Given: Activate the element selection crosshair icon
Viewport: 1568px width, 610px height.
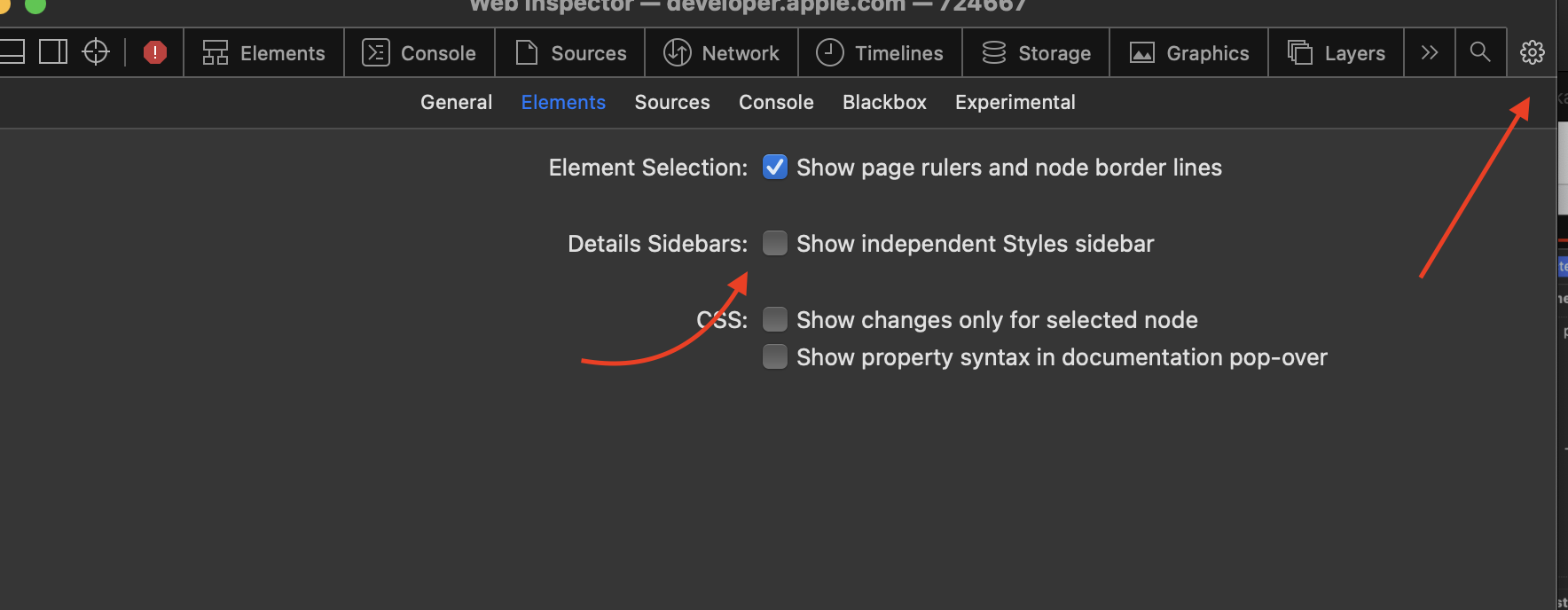Looking at the screenshot, I should click(x=96, y=52).
